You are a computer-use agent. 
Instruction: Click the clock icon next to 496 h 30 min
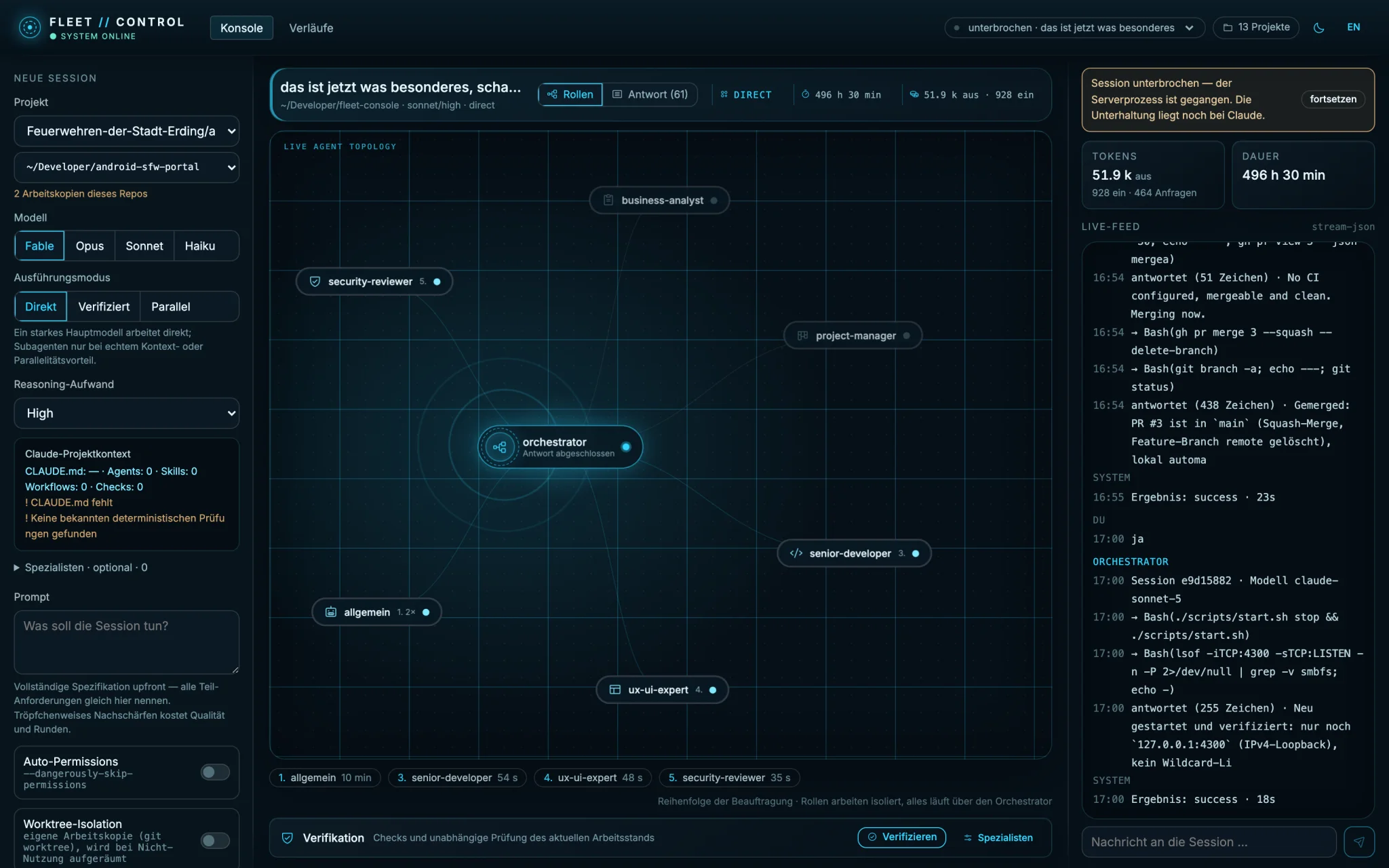(805, 94)
